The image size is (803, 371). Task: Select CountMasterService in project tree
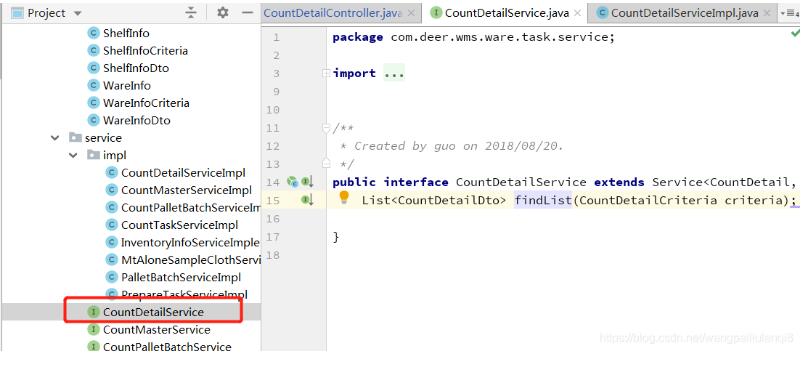point(157,329)
